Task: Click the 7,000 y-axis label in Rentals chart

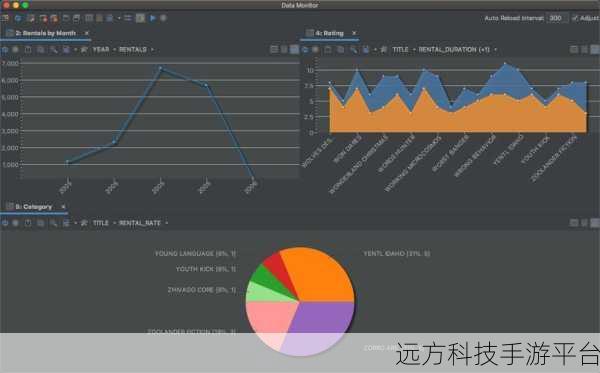Action: 10,63
